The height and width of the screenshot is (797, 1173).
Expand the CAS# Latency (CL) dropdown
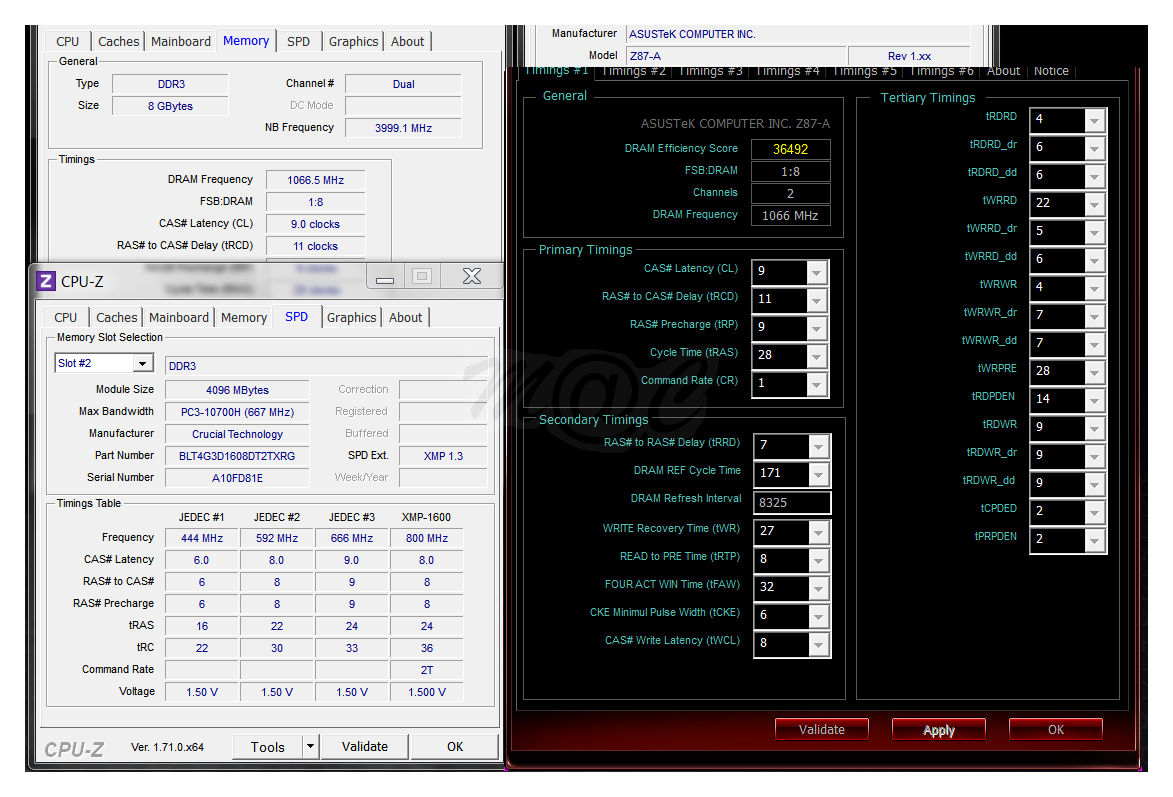pyautogui.click(x=817, y=272)
